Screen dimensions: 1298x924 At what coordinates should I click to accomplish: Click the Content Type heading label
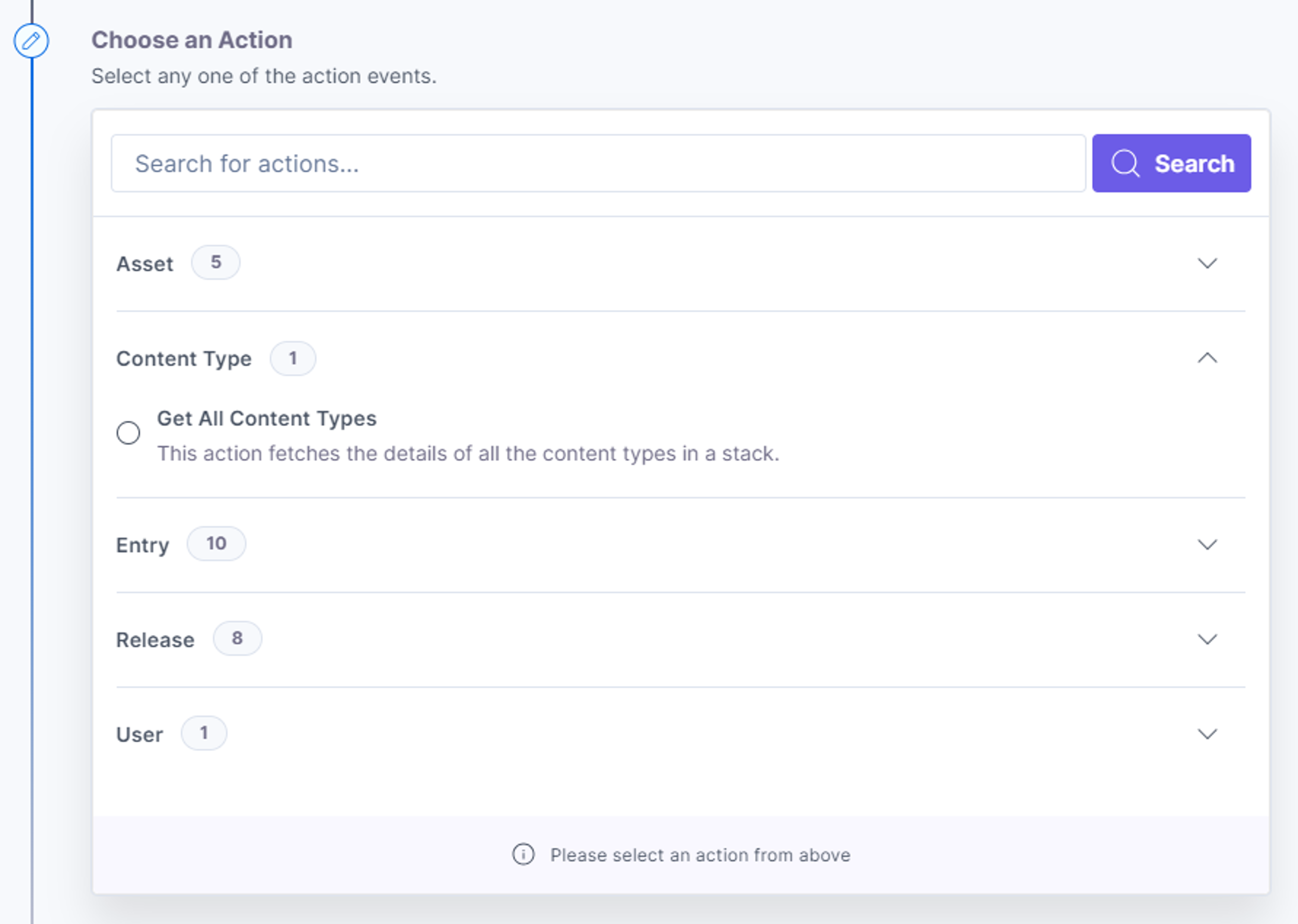pos(184,359)
